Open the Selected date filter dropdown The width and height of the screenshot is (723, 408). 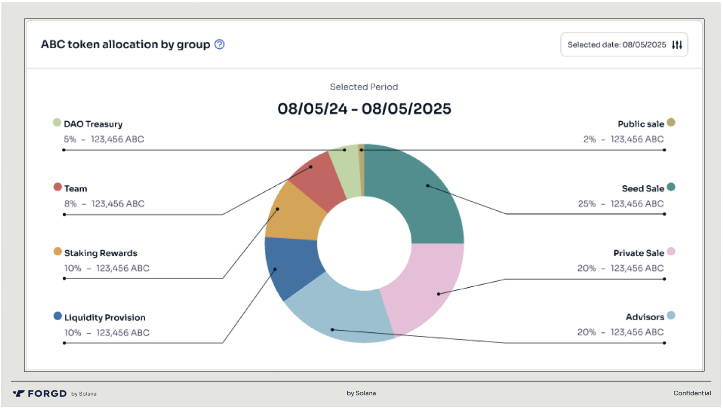(x=624, y=45)
